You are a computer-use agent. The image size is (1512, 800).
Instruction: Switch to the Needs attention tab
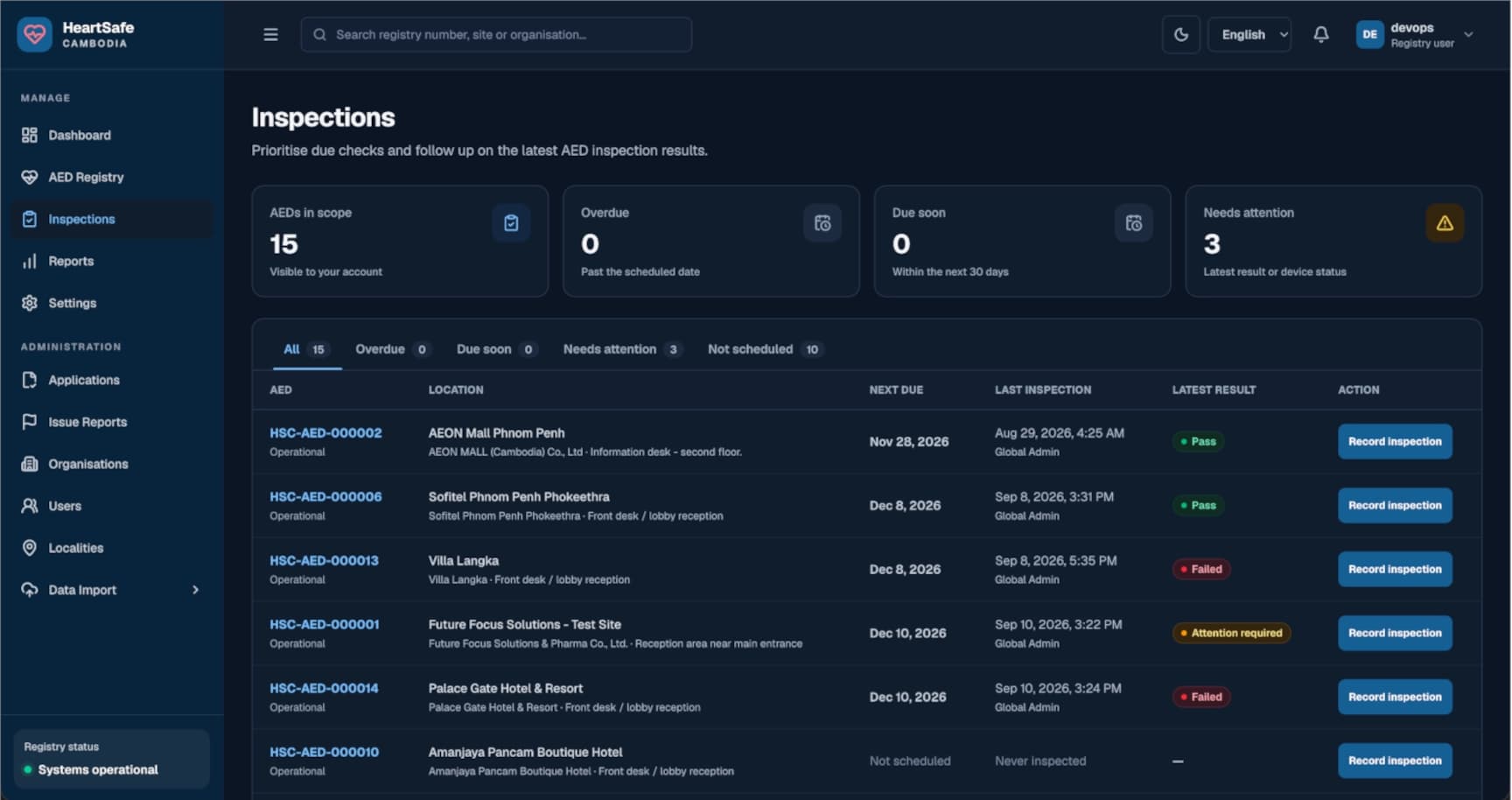pyautogui.click(x=622, y=349)
